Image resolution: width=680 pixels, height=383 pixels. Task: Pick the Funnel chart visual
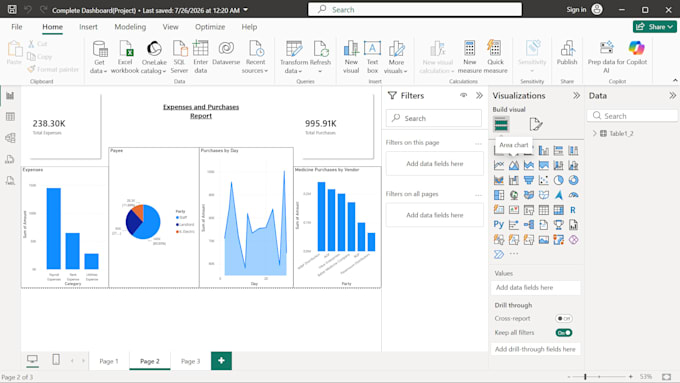click(x=529, y=180)
